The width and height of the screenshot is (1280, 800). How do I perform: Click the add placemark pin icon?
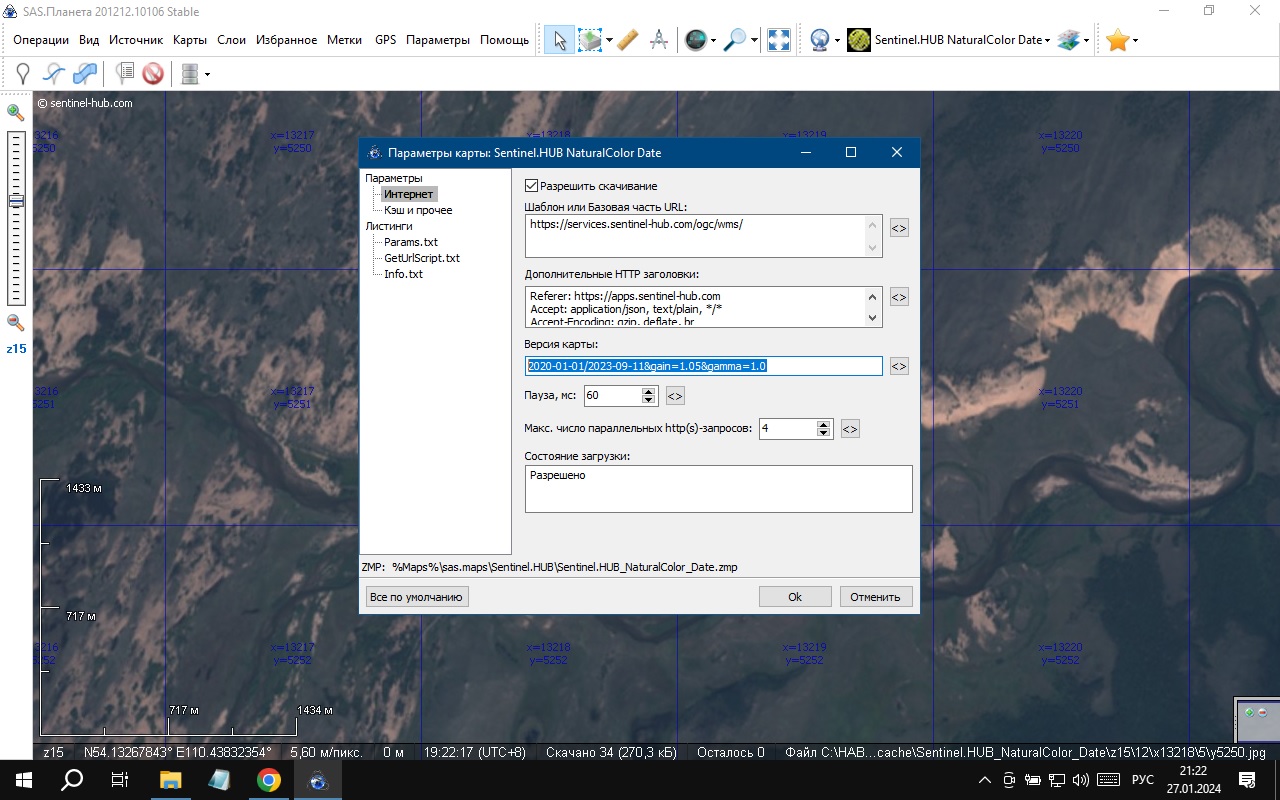23,73
